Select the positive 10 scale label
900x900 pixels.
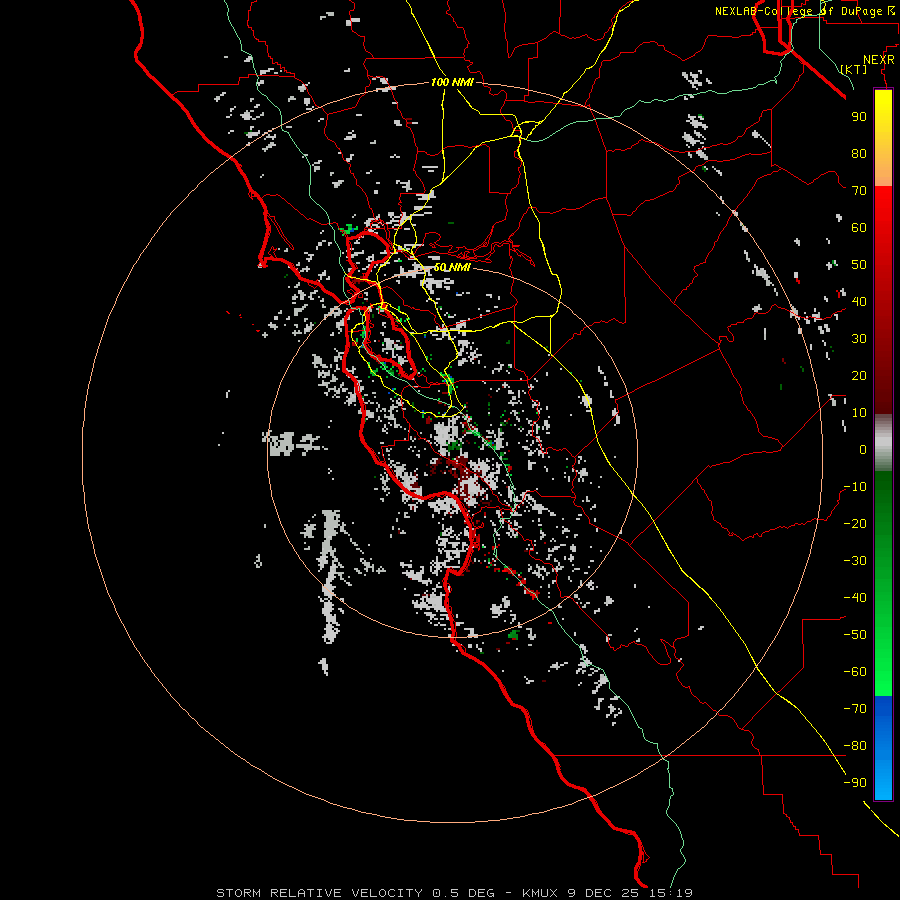(x=859, y=413)
